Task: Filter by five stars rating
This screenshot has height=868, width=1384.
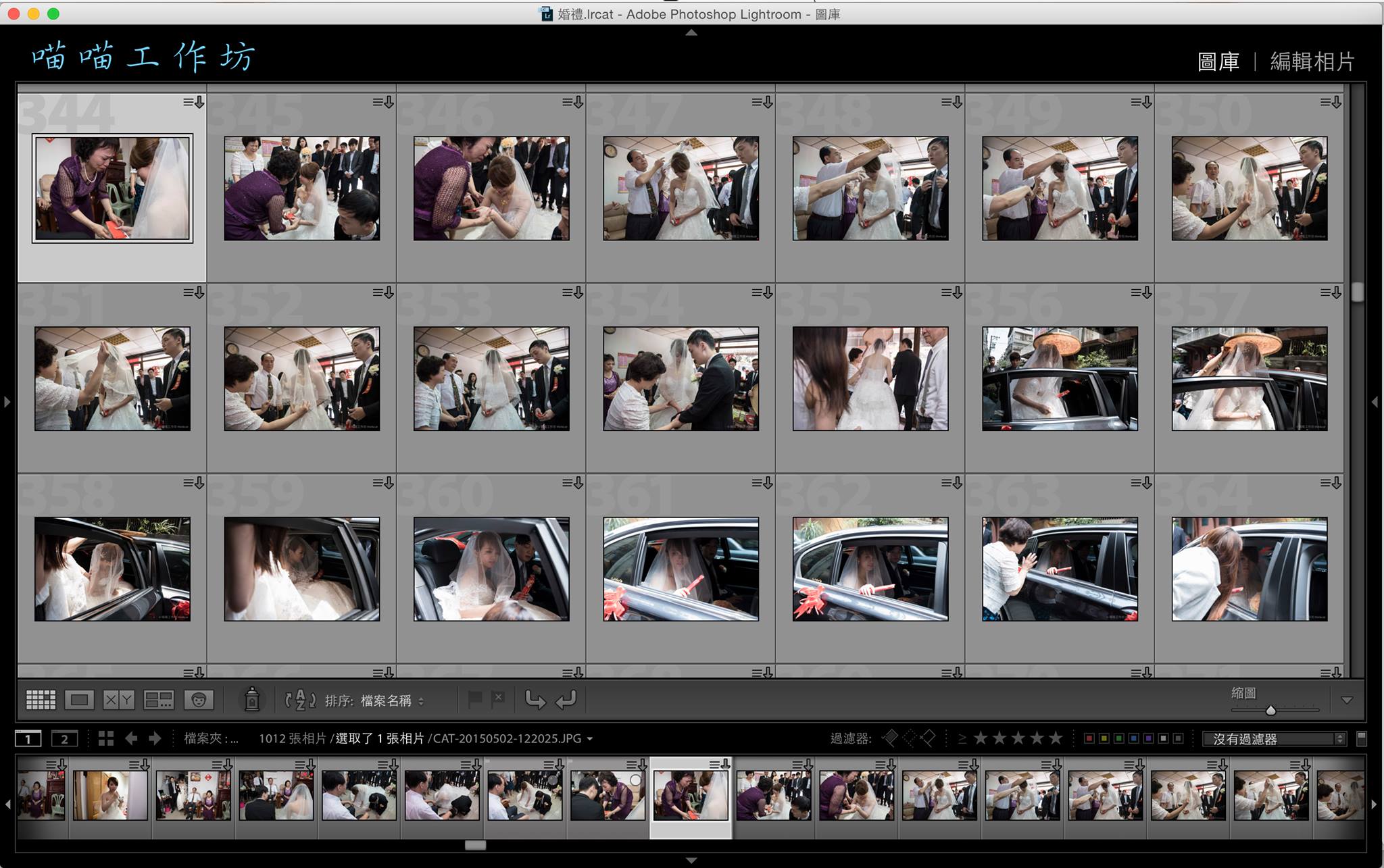Action: click(x=1056, y=738)
